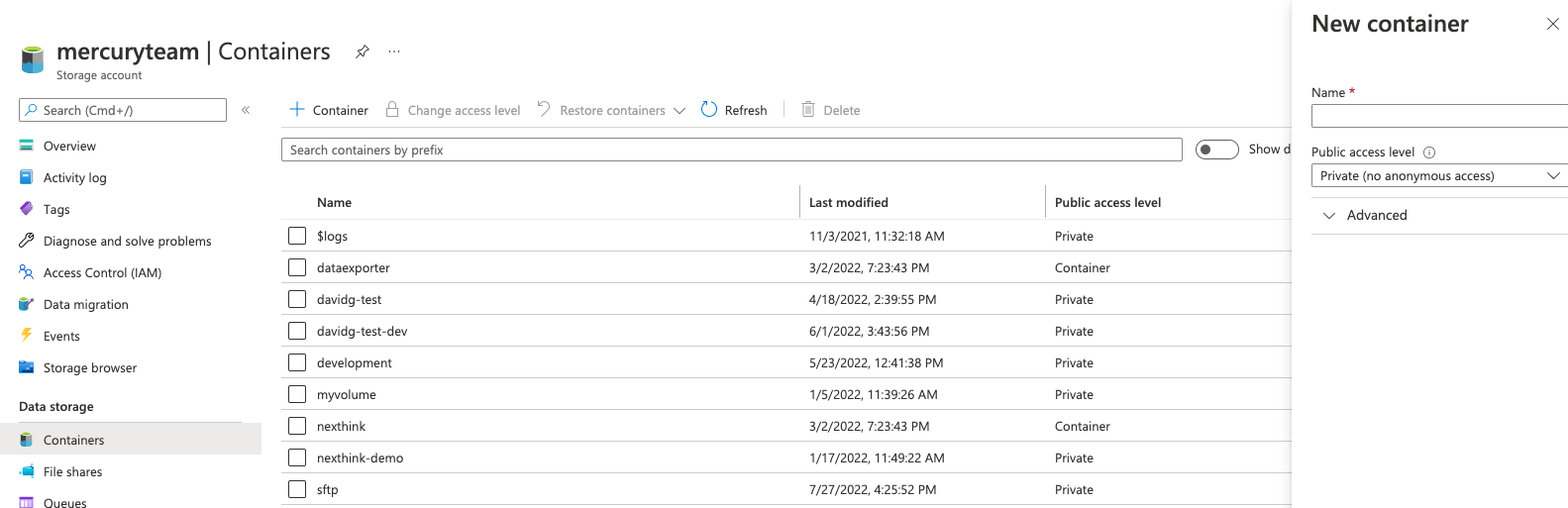Add a new container with plus icon

(297, 110)
